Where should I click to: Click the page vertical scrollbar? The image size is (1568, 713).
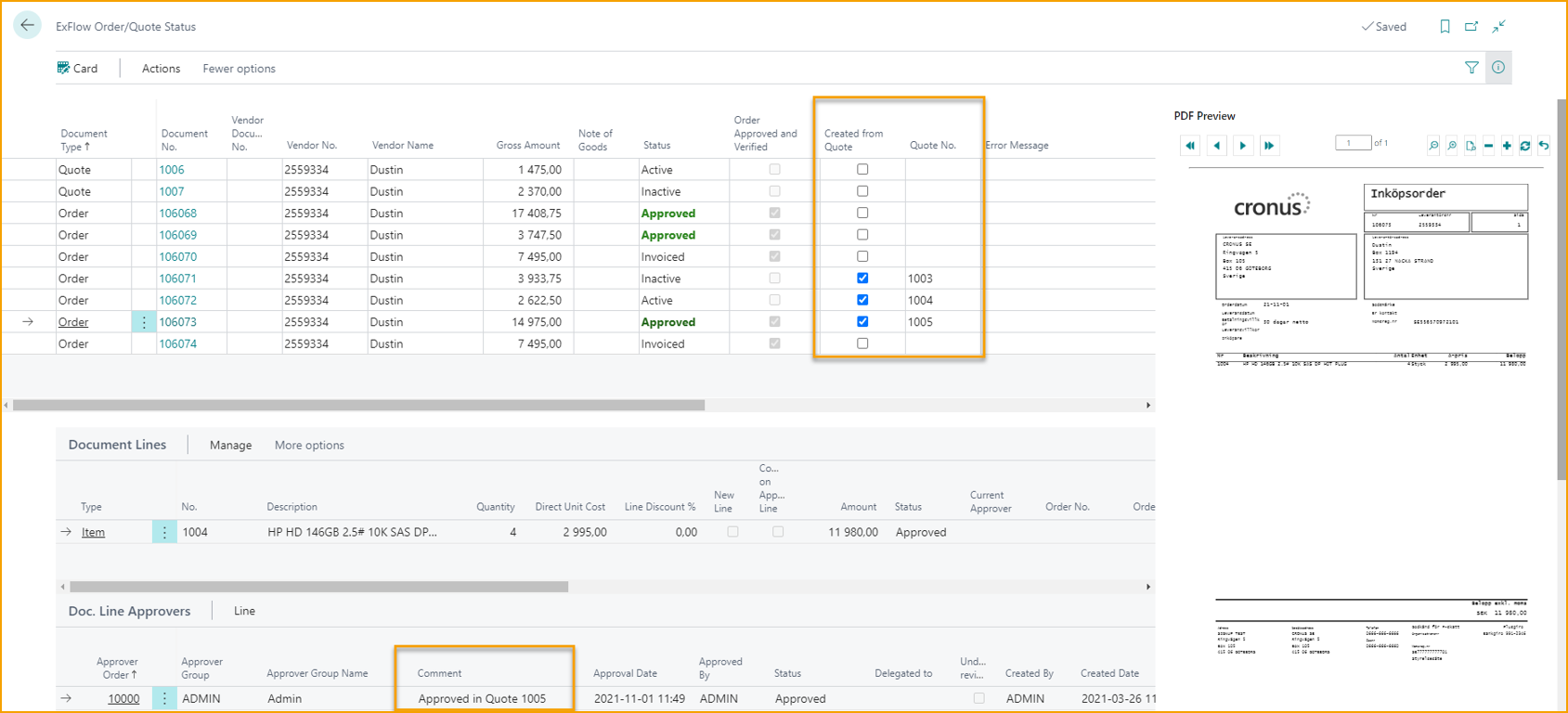tap(1562, 288)
